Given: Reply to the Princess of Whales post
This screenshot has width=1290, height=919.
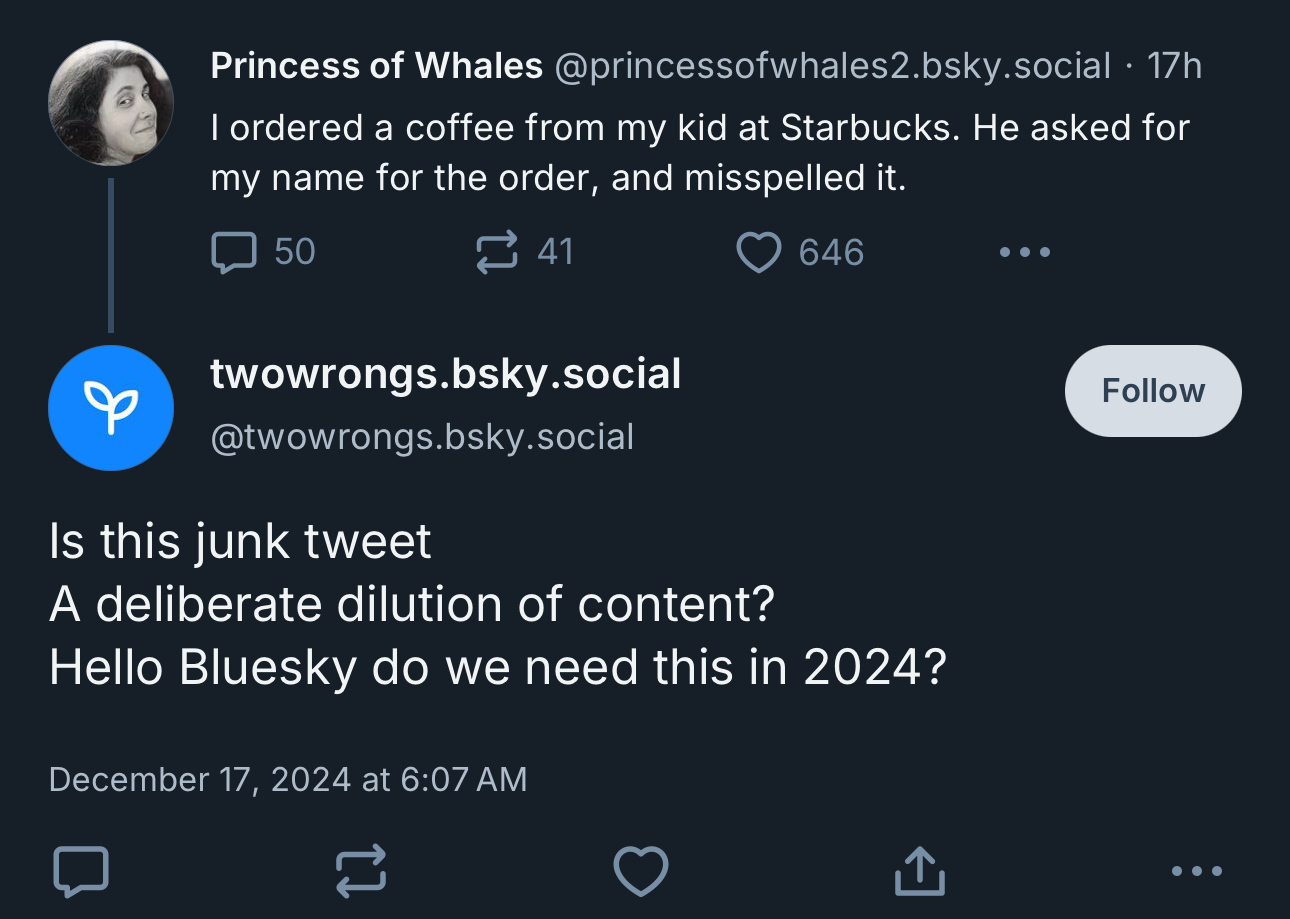Looking at the screenshot, I should [x=235, y=252].
